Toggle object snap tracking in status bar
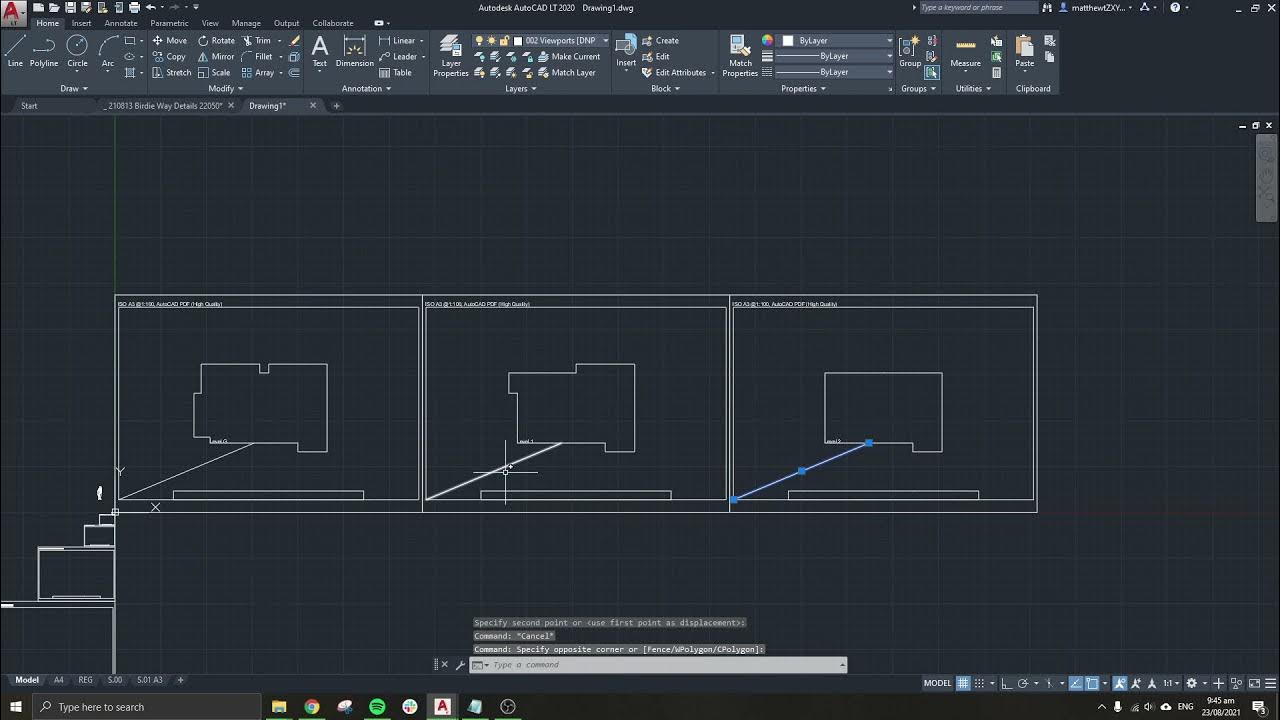The image size is (1280, 720). (x=1075, y=684)
